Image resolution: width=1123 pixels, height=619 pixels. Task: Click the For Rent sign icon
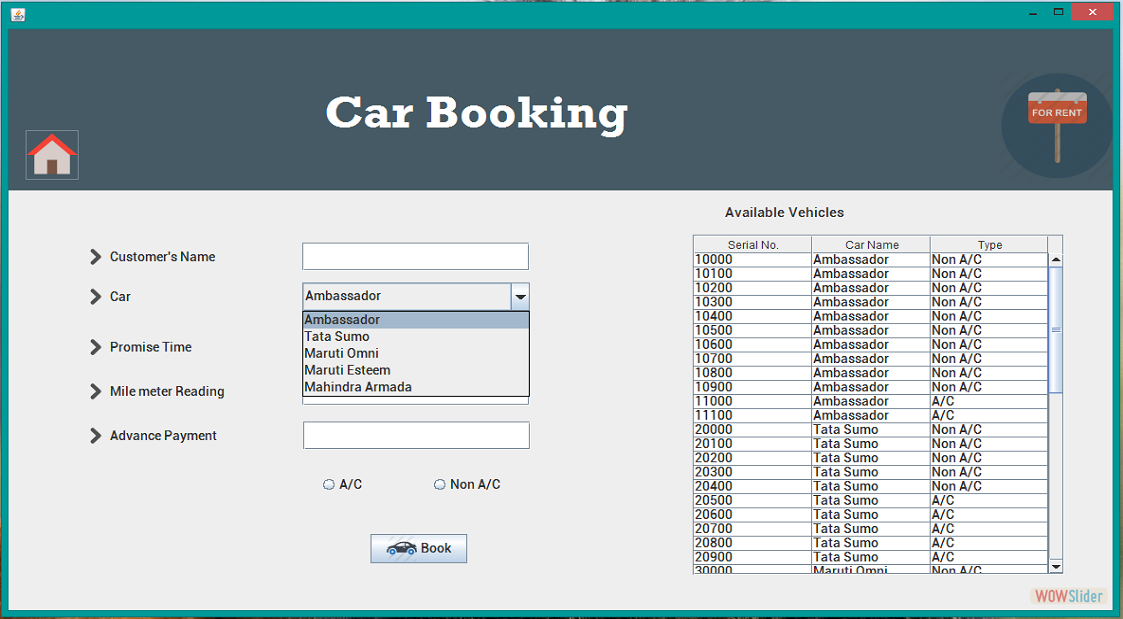coord(1057,125)
